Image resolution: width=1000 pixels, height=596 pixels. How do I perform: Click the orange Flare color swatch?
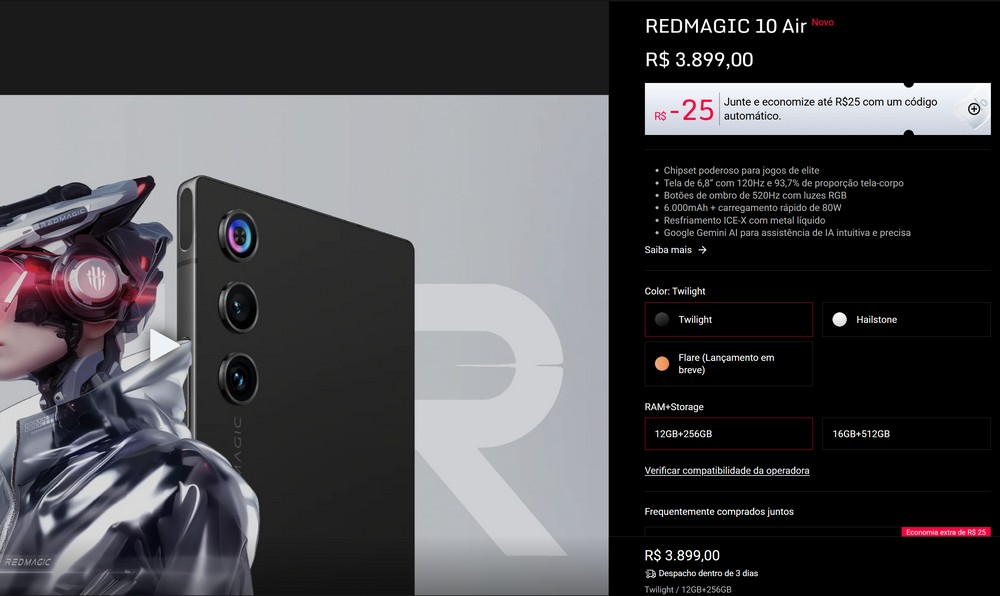coord(662,363)
